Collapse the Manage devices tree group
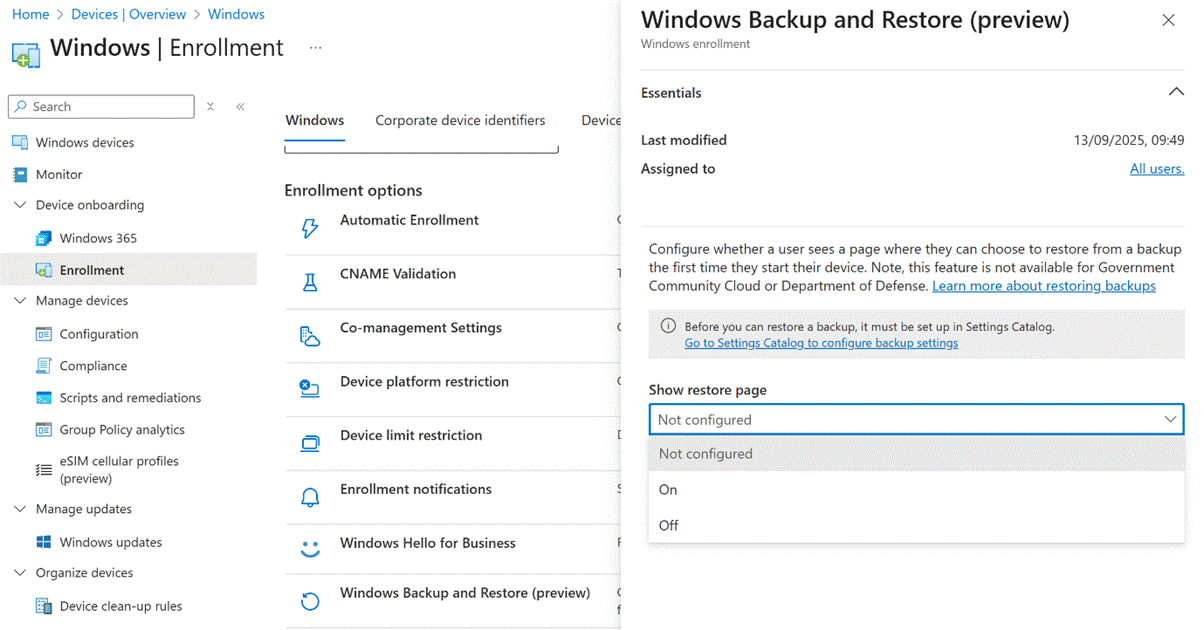Image resolution: width=1204 pixels, height=630 pixels. [20, 301]
